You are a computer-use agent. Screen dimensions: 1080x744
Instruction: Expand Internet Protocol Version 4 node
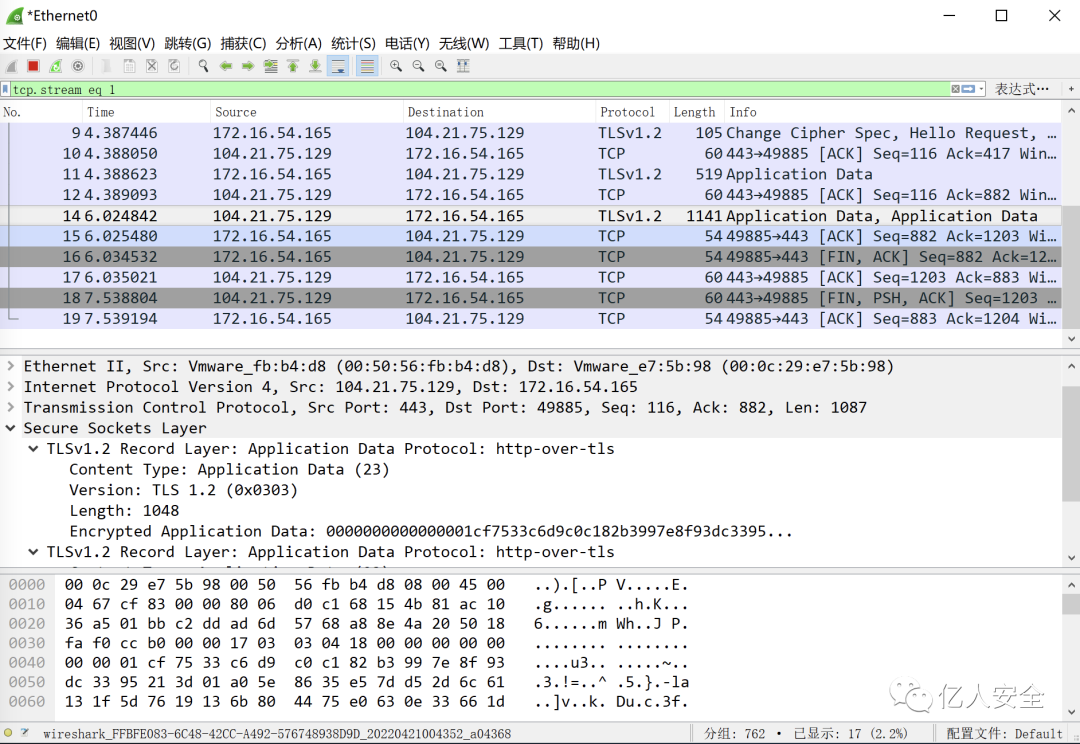click(11, 386)
